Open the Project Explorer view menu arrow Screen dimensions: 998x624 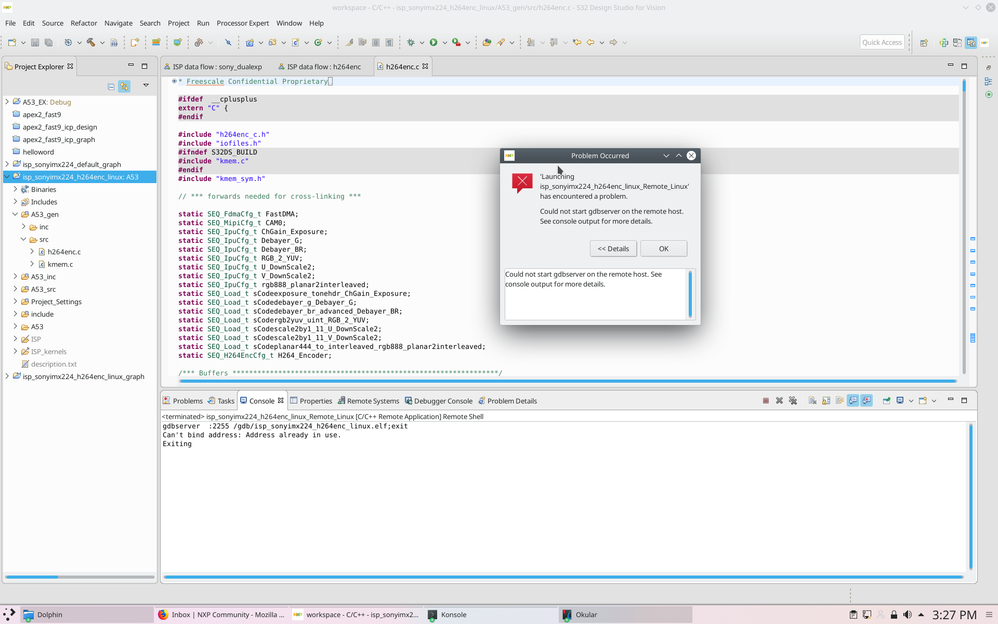(x=146, y=85)
